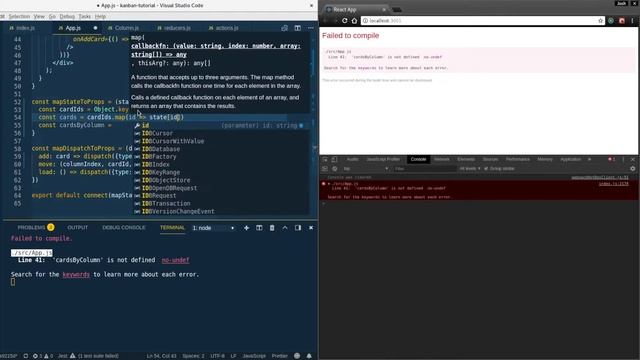
Task: Select IDBTransaction from the suggestion list
Action: pos(221,204)
